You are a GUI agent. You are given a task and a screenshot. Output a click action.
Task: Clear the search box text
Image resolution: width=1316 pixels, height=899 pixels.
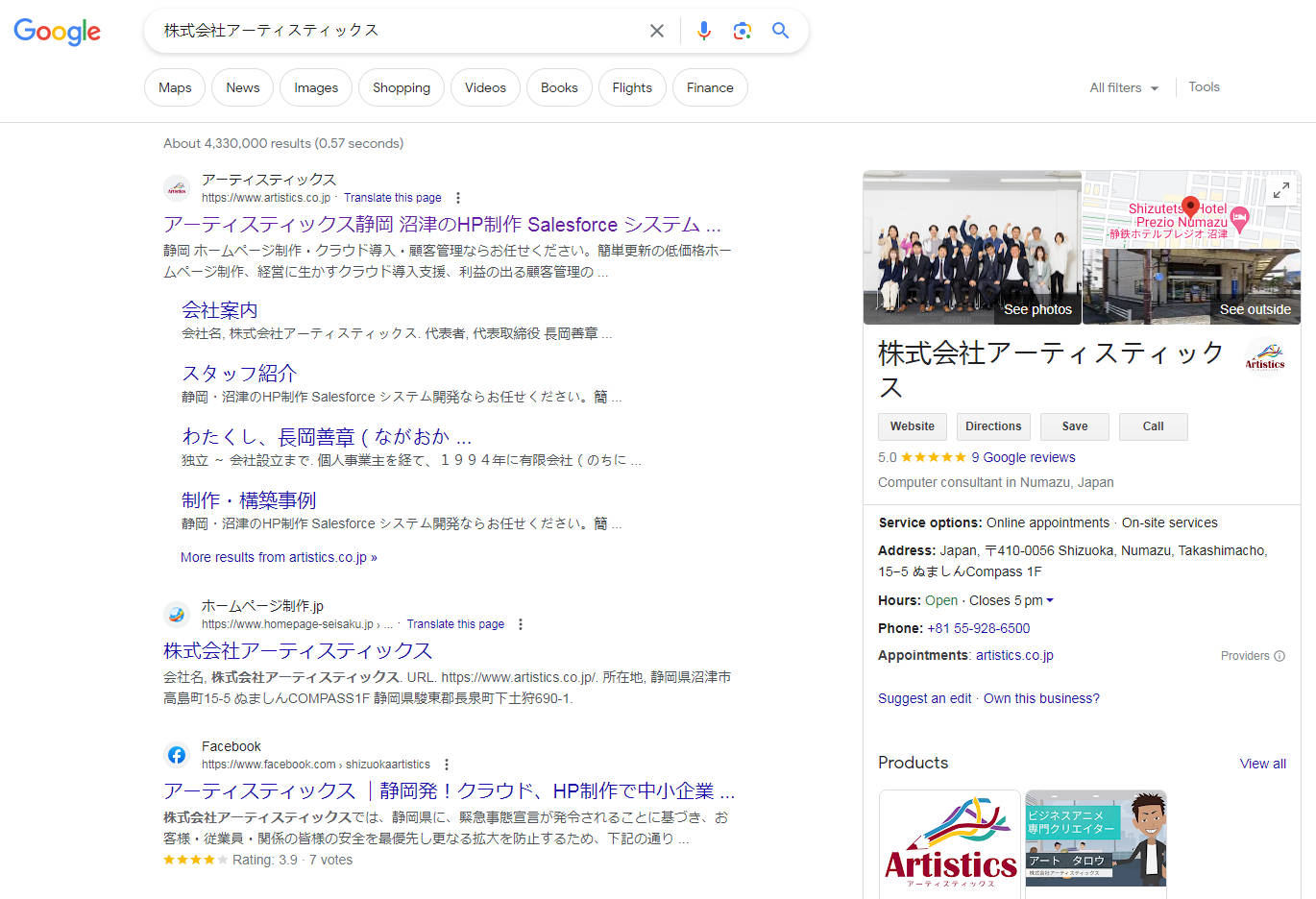(x=657, y=31)
